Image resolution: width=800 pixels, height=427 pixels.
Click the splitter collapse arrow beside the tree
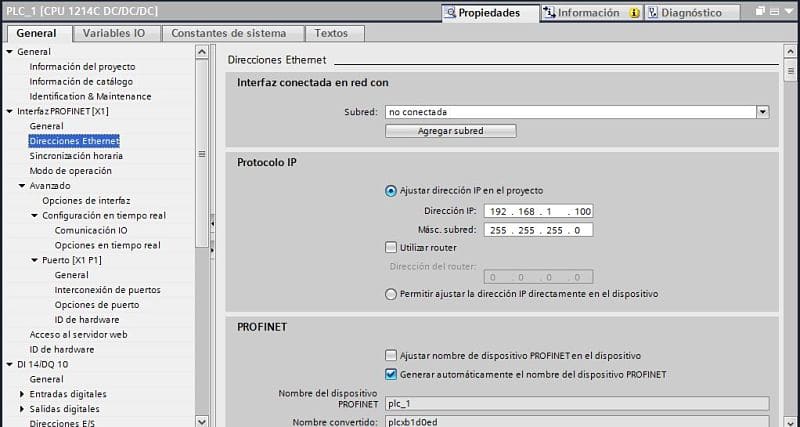point(212,222)
